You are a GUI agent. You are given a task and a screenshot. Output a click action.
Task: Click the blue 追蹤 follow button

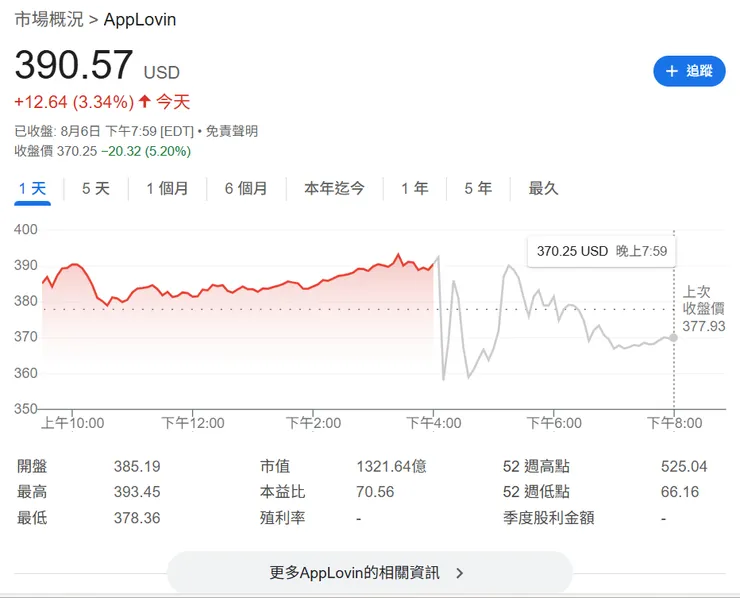coord(689,71)
